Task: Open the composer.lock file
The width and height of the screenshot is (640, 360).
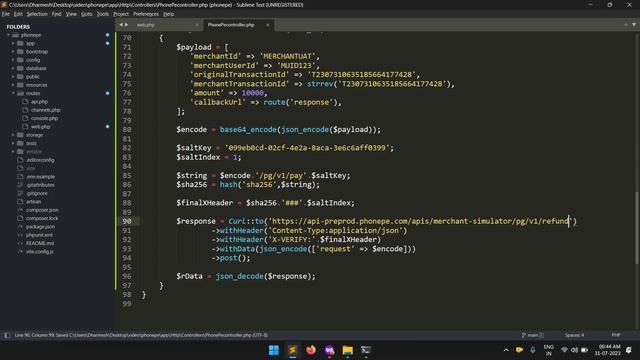Action: click(42, 218)
